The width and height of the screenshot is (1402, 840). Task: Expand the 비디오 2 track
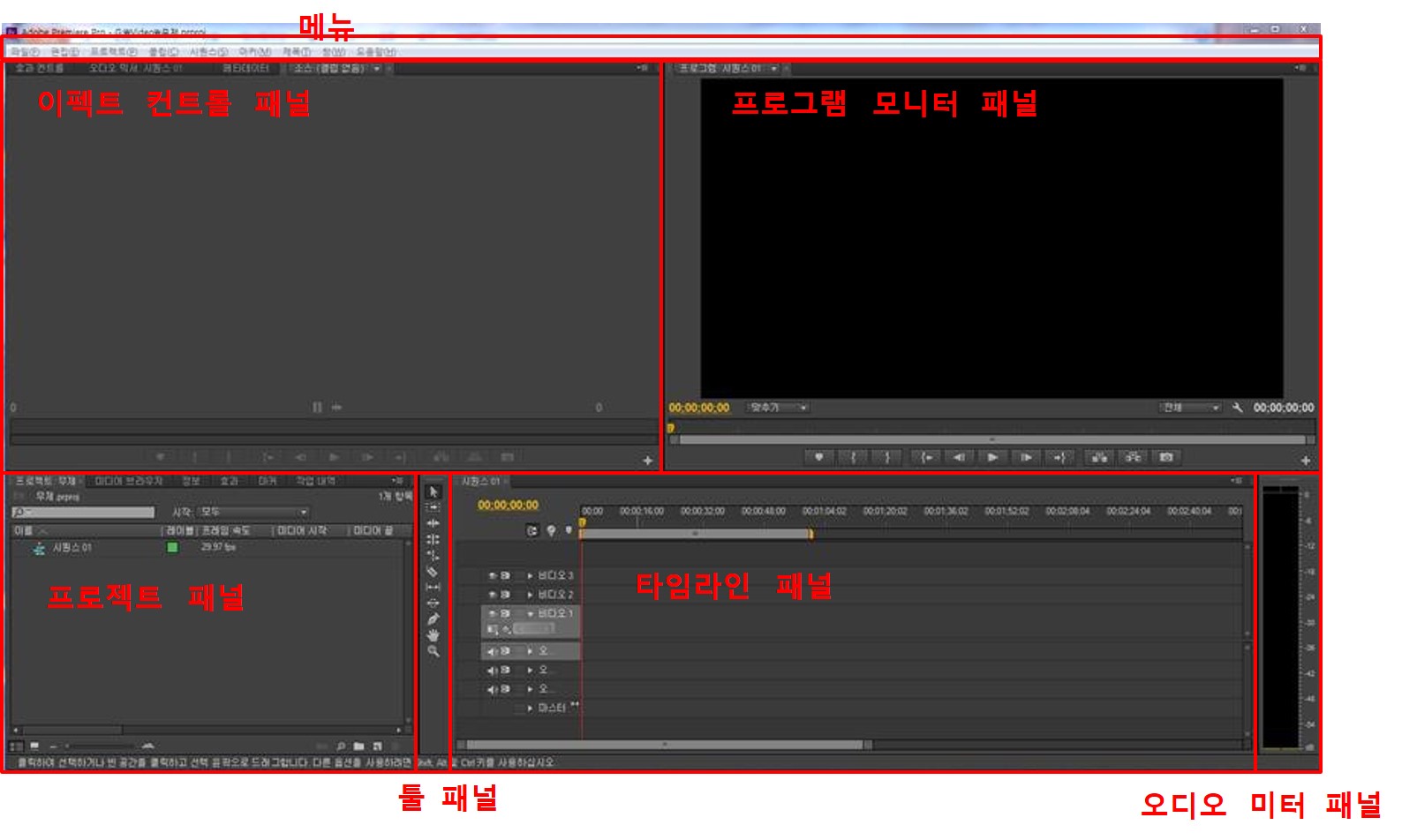pyautogui.click(x=530, y=595)
